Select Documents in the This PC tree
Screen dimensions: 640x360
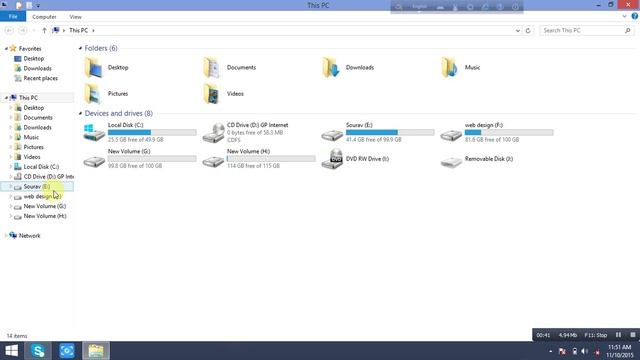[x=38, y=118]
